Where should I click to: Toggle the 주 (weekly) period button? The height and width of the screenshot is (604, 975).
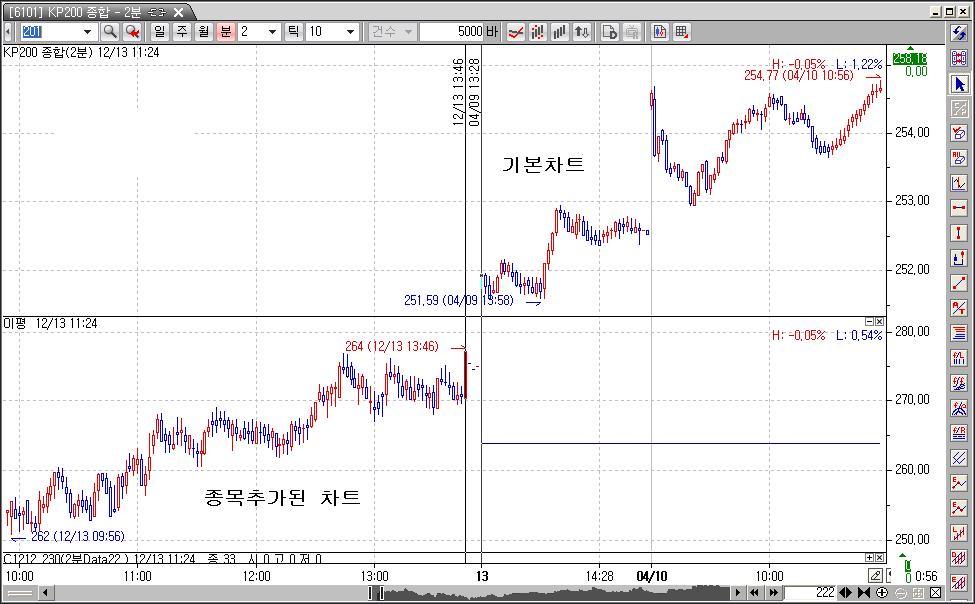coord(181,32)
